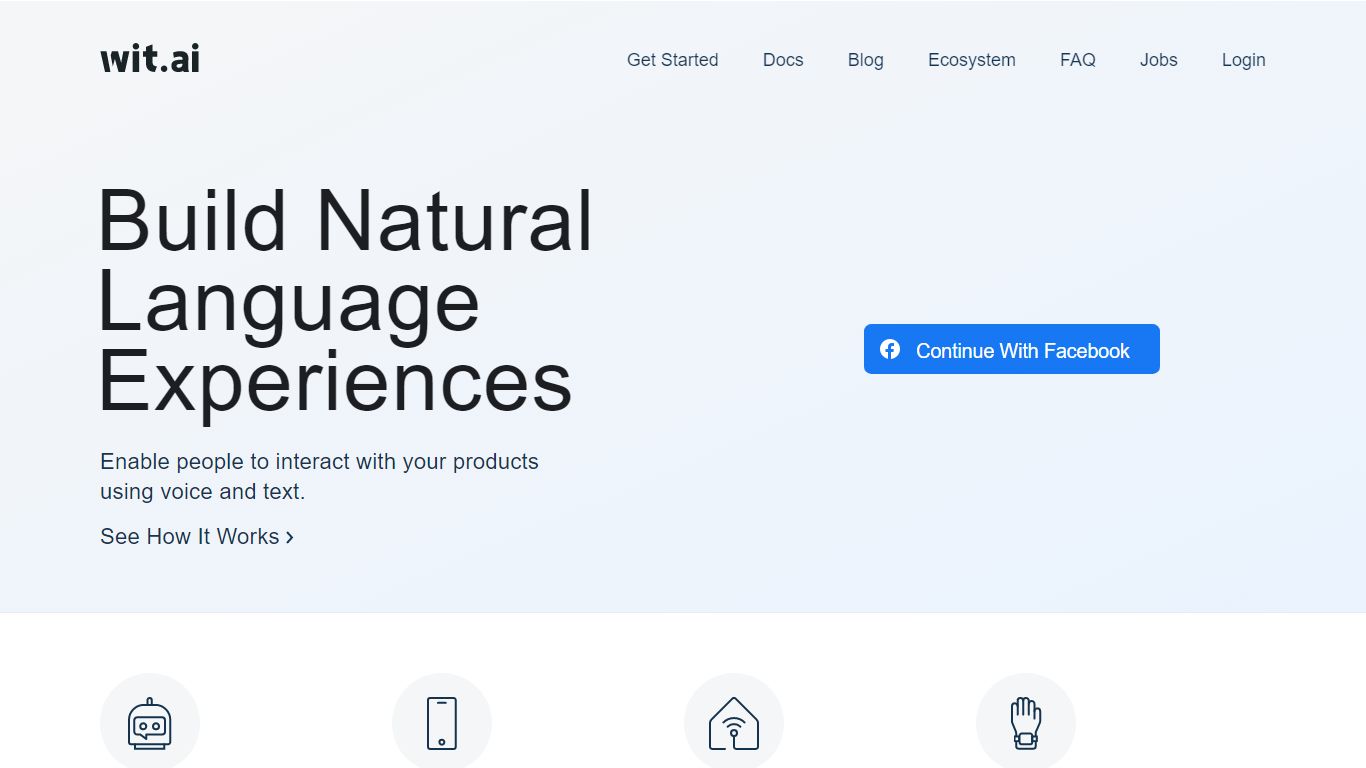Open the Get Started menu item

tap(672, 60)
